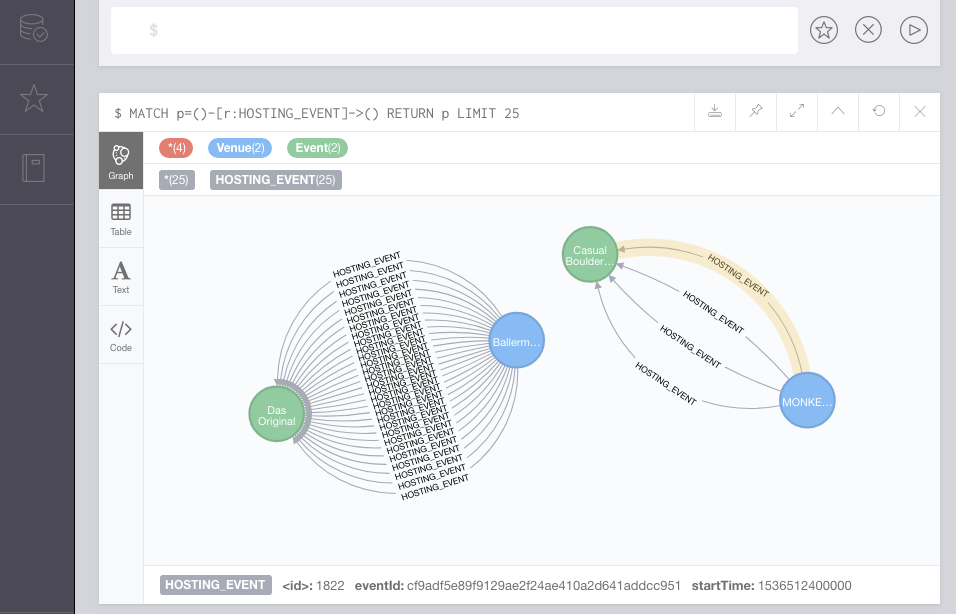
Task: Select the Ballerm venue node
Action: click(x=516, y=340)
